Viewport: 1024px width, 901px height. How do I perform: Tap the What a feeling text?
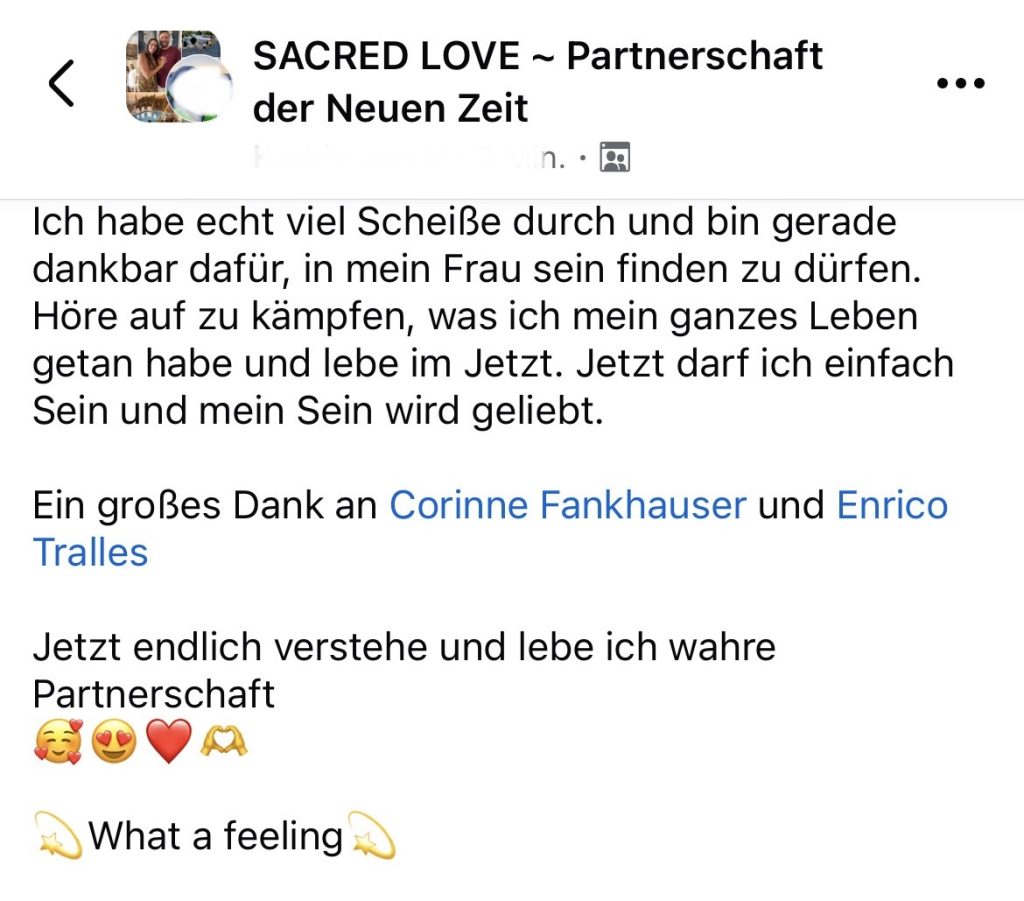pos(216,836)
